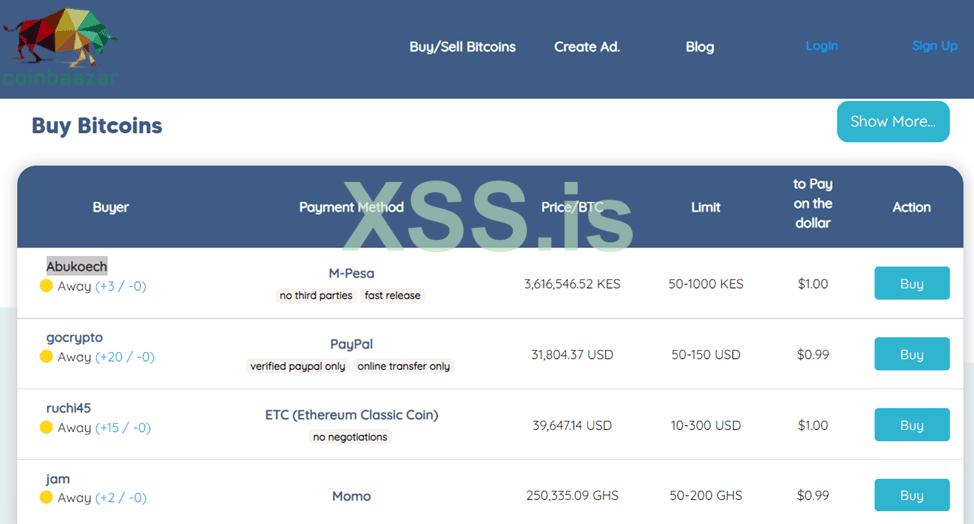Click gocrypto's yellow Away status dot

click(x=46, y=357)
